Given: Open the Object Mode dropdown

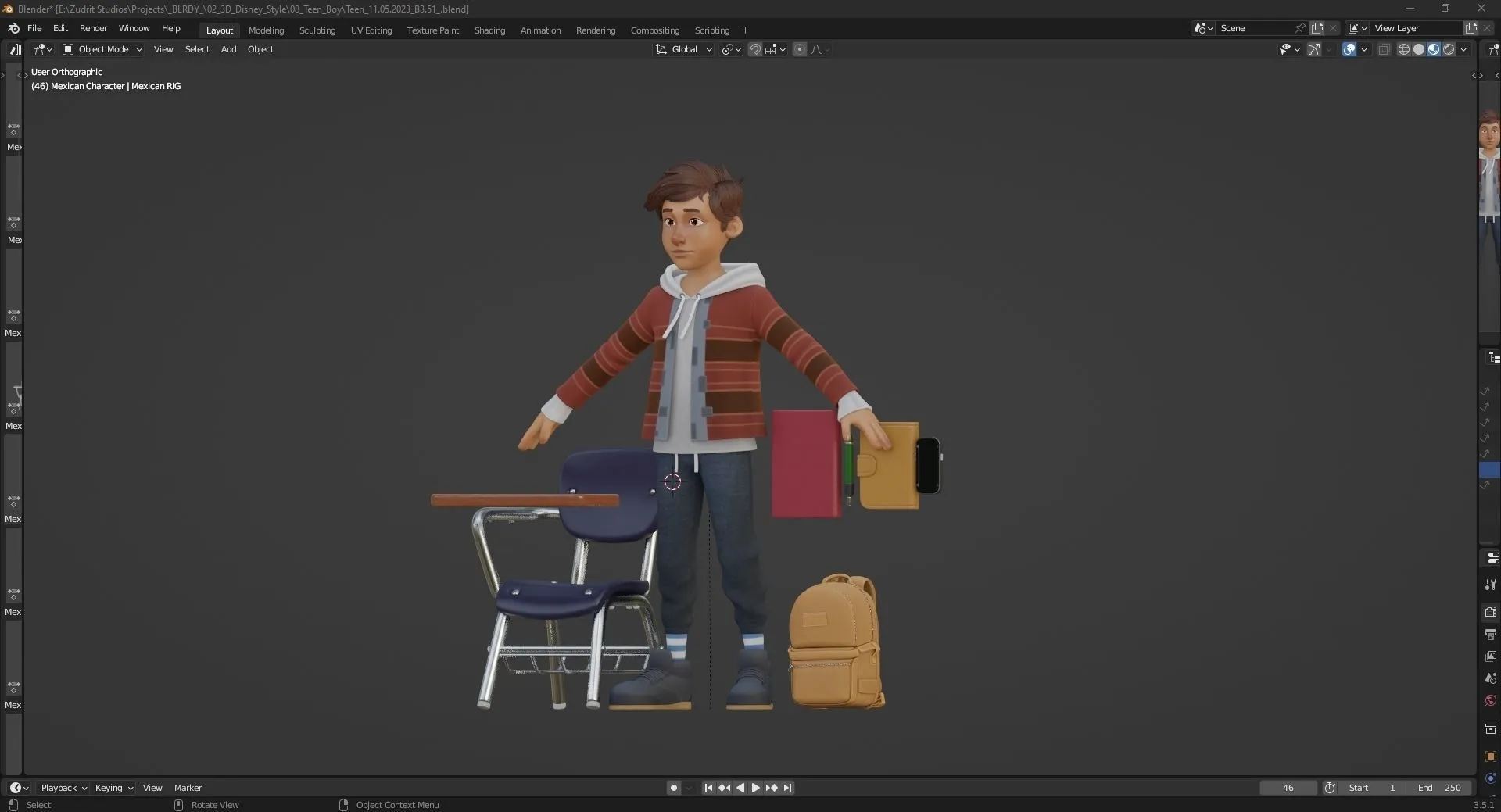Looking at the screenshot, I should pyautogui.click(x=102, y=49).
